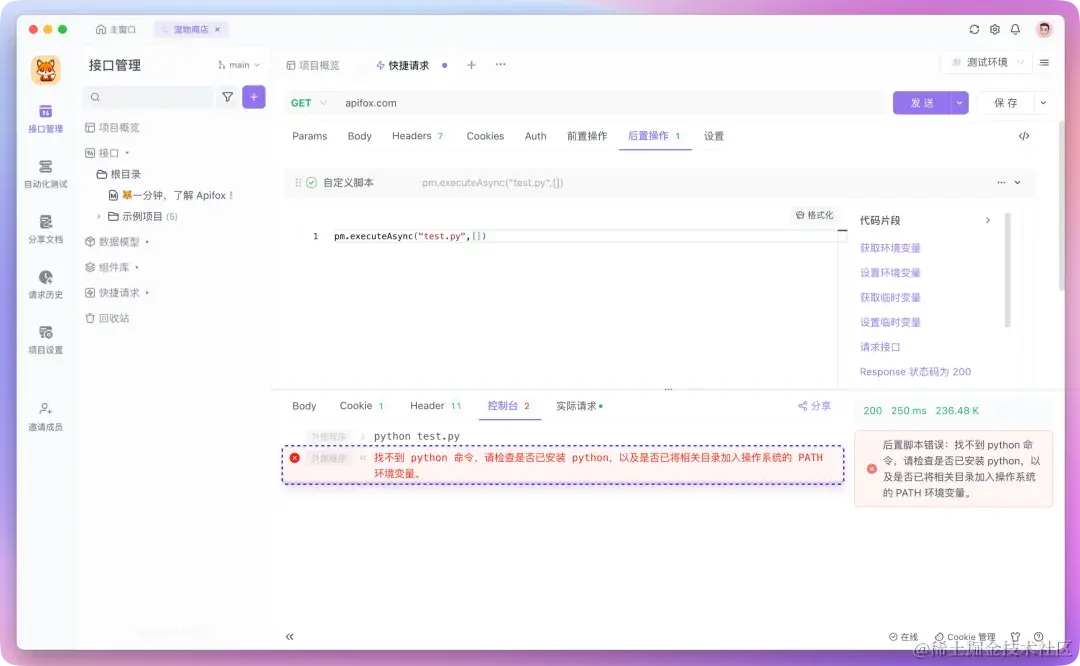View 请求历史 from the sidebar
Screen dimensions: 1080x666
(44, 287)
